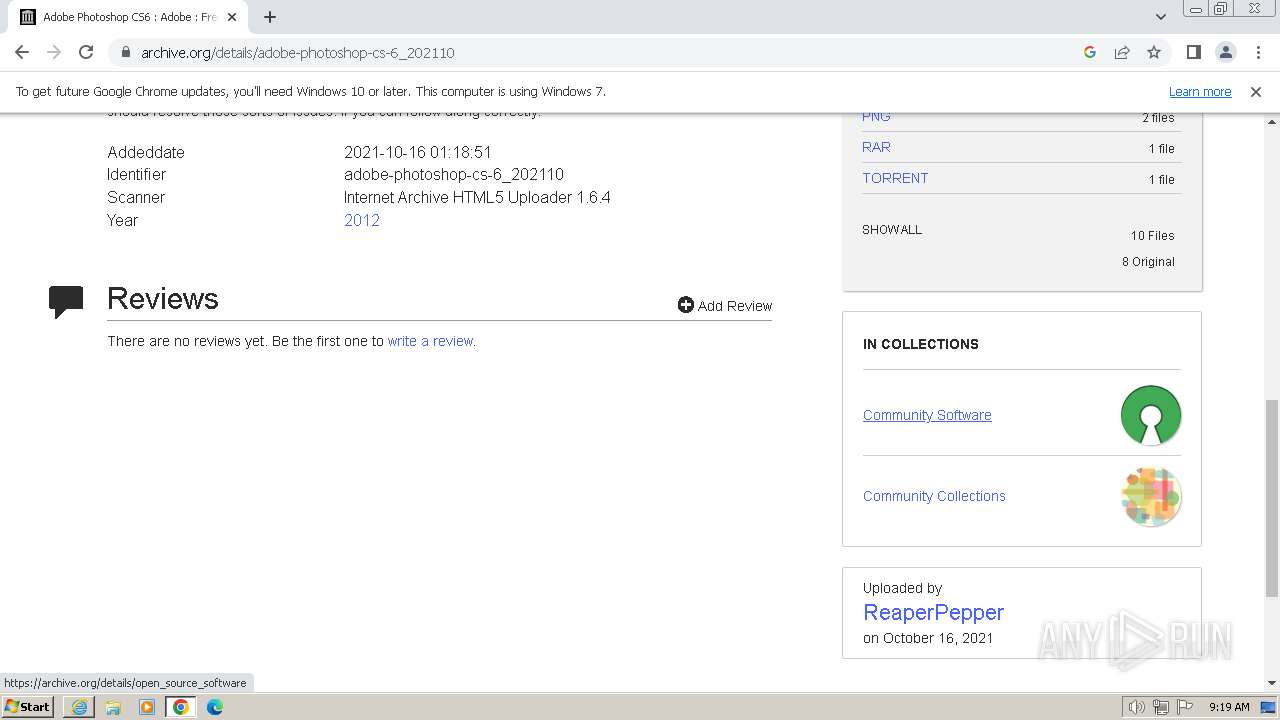Screen dimensions: 1280x720
Task: Open the RAR download option
Action: tap(876, 147)
